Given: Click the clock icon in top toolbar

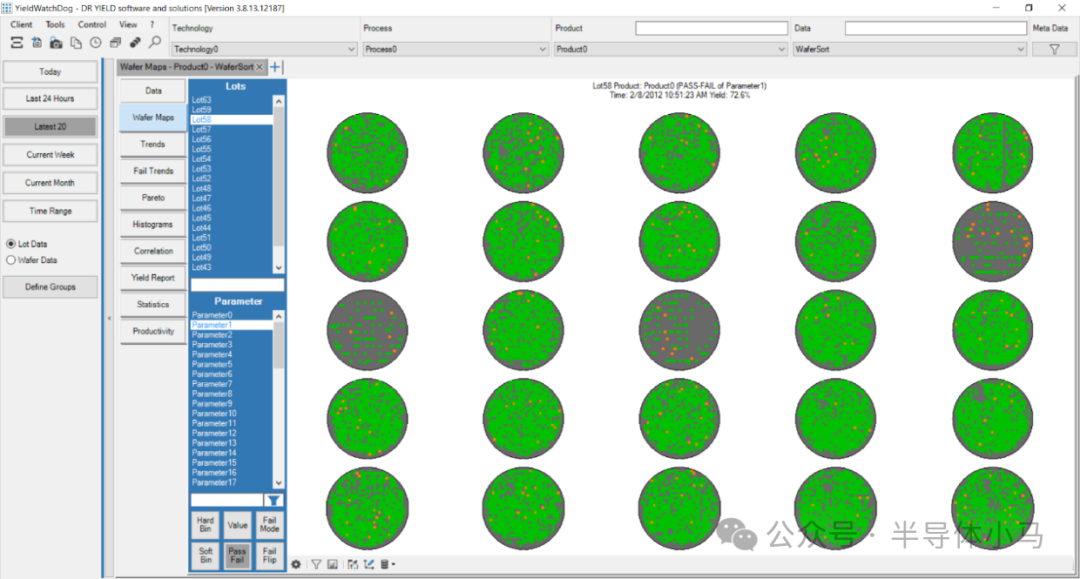Looking at the screenshot, I should tap(96, 43).
